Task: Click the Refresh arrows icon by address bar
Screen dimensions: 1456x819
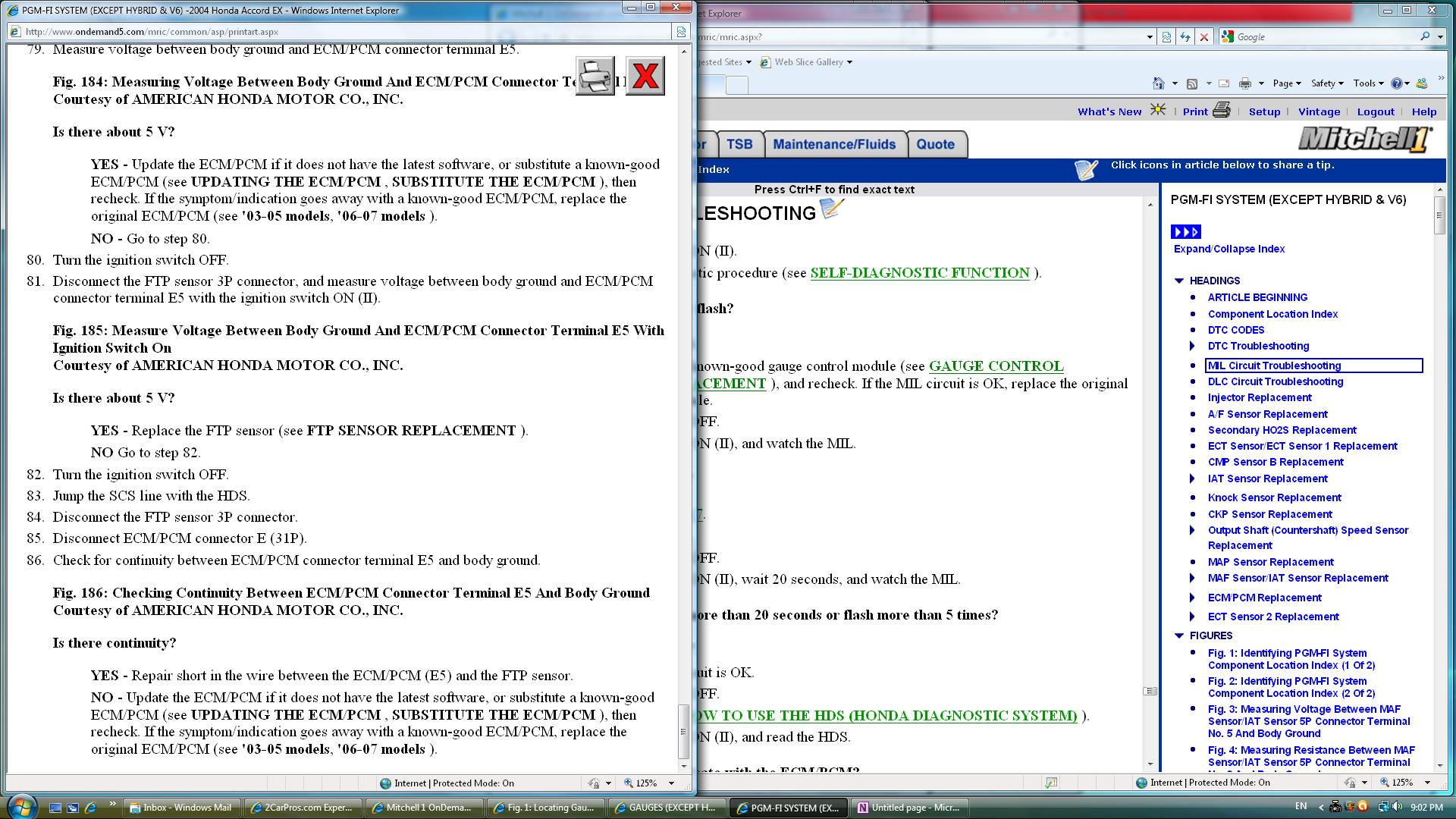Action: click(x=1185, y=36)
